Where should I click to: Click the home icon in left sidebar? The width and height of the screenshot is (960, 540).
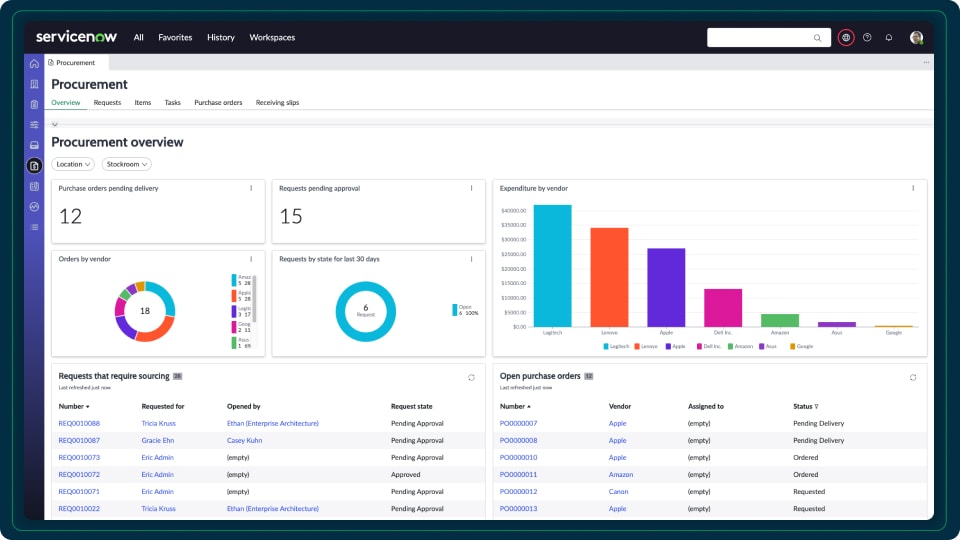click(34, 63)
